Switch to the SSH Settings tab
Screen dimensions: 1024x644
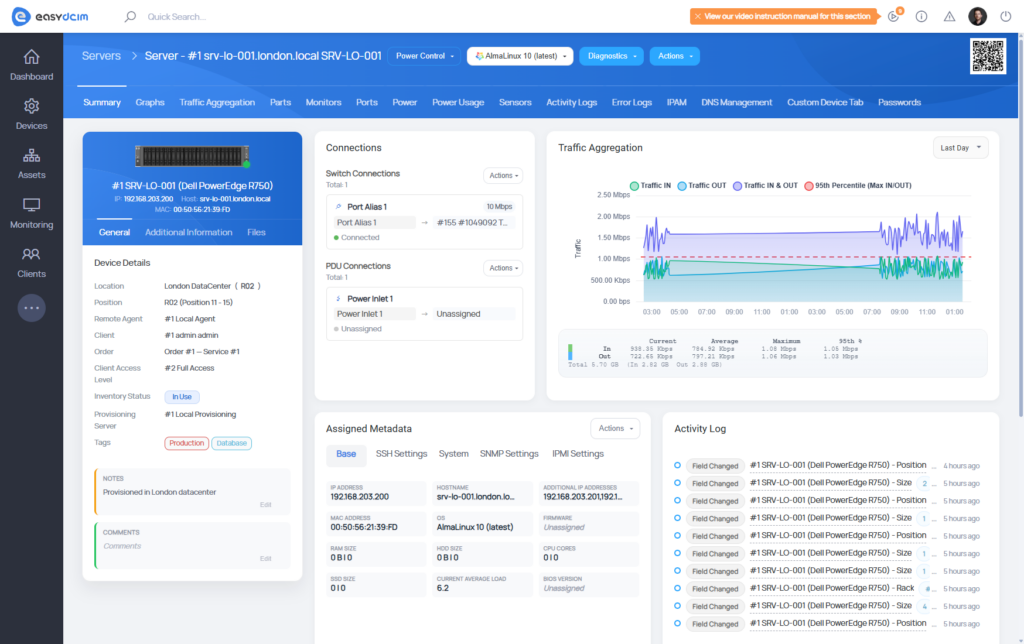point(401,453)
